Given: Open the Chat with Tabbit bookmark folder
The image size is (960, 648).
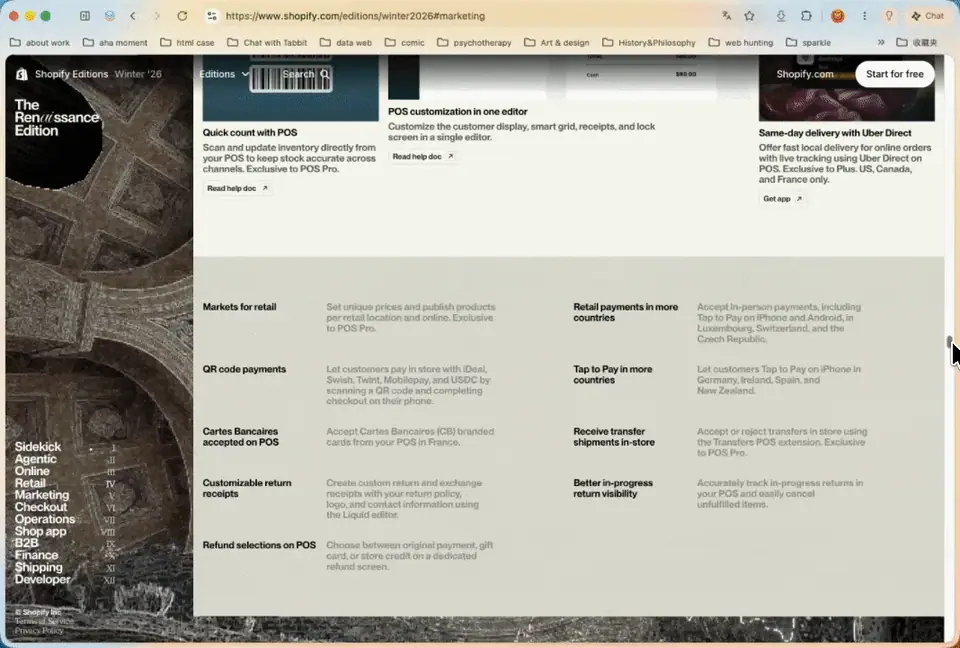Looking at the screenshot, I should coord(267,42).
